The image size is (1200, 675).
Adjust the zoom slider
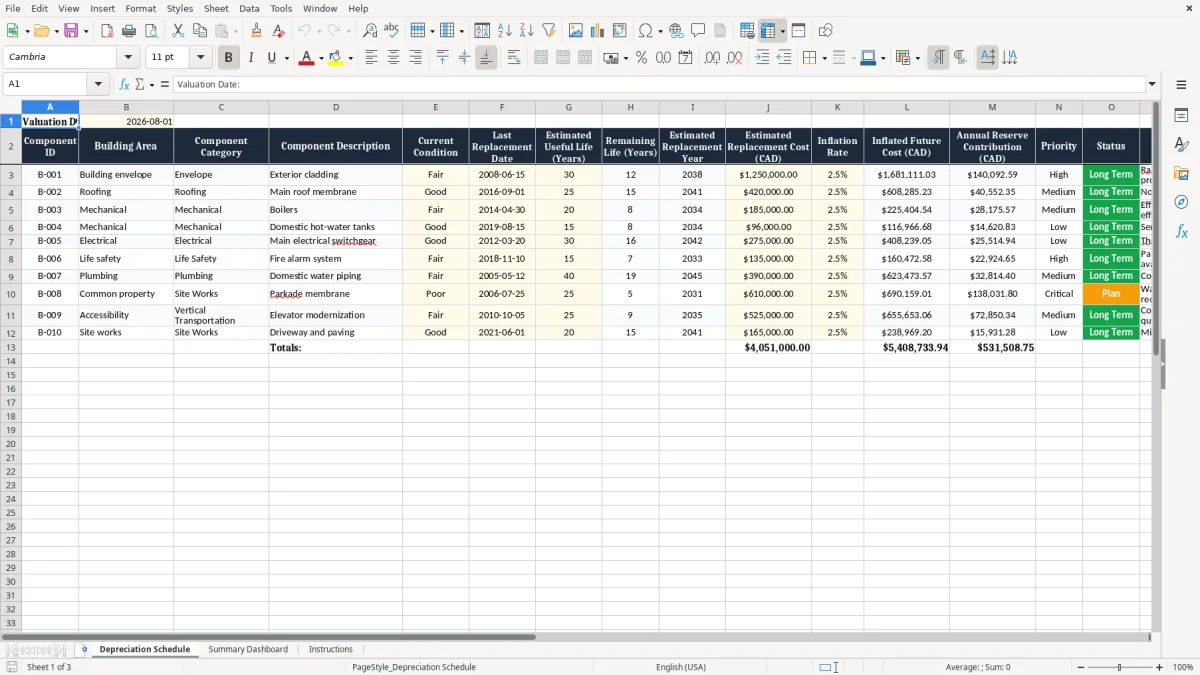pyautogui.click(x=1119, y=667)
